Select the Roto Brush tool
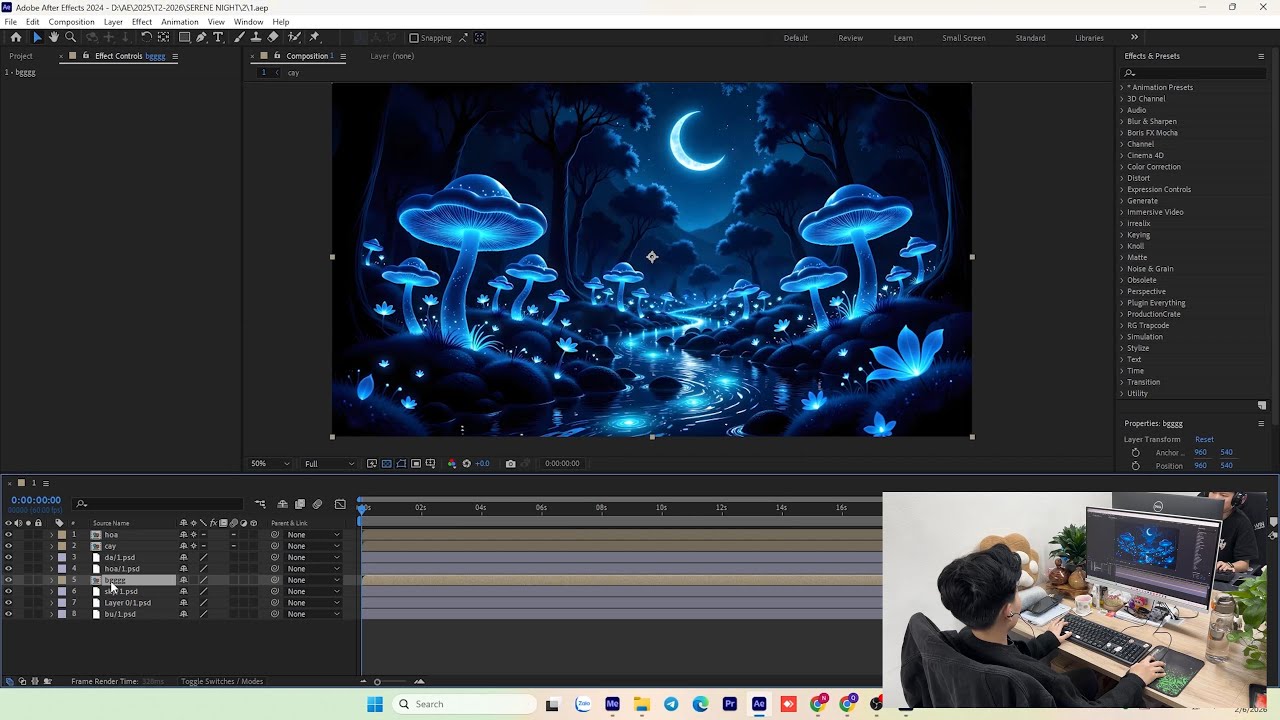This screenshot has width=1280, height=720. click(294, 37)
